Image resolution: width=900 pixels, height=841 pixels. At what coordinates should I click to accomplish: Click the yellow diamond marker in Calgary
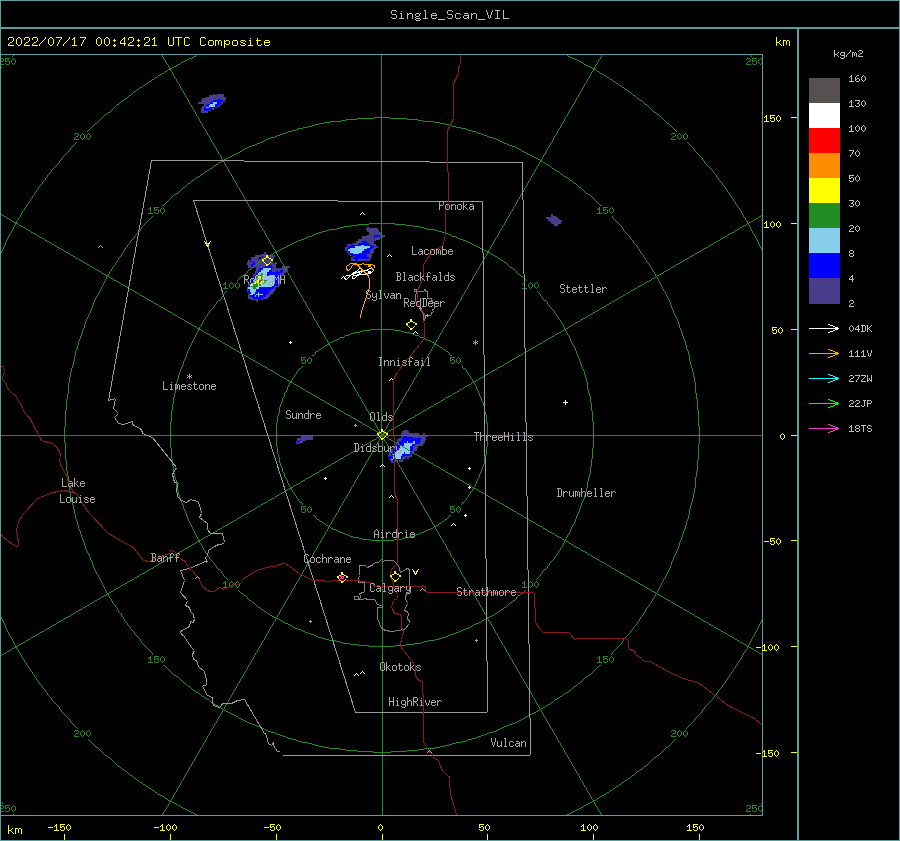395,576
